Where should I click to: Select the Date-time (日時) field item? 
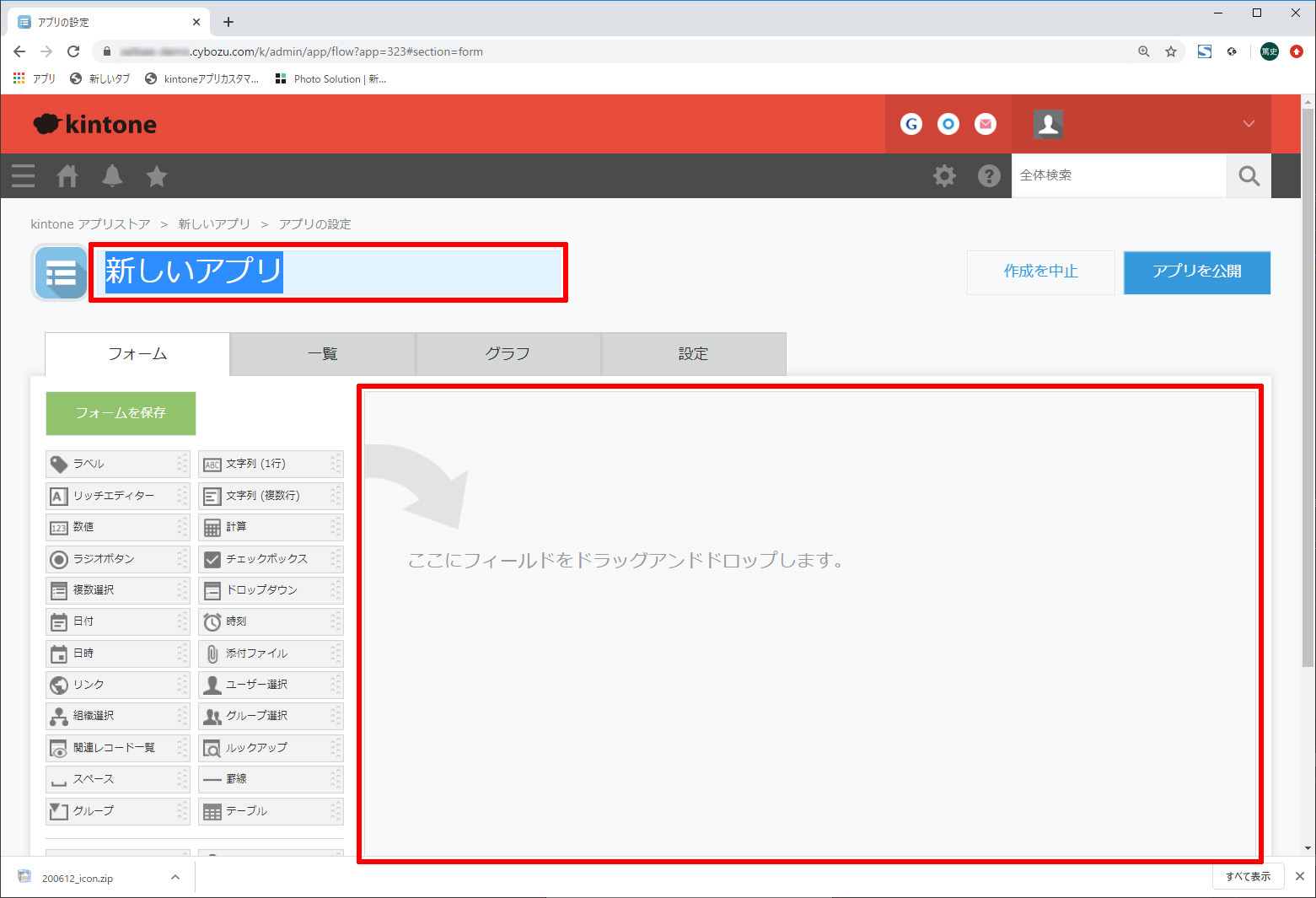coord(118,653)
